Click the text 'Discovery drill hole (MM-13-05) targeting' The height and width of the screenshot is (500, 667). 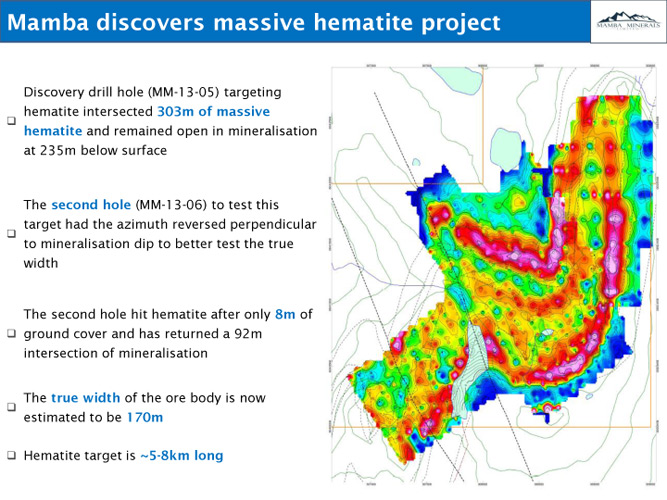click(153, 92)
